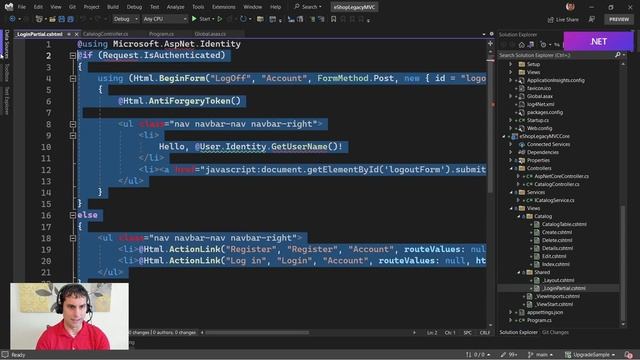
Task: Collapse the ul element at line 8
Action: pyautogui.click(x=73, y=124)
